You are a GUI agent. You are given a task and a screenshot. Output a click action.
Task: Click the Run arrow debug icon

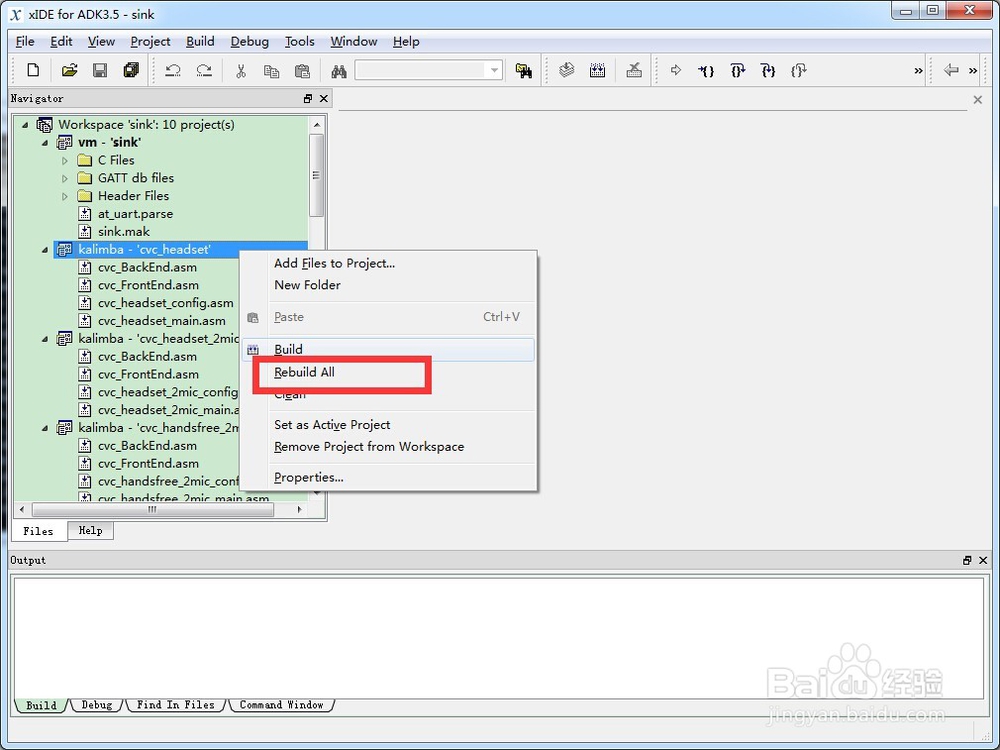(x=676, y=70)
